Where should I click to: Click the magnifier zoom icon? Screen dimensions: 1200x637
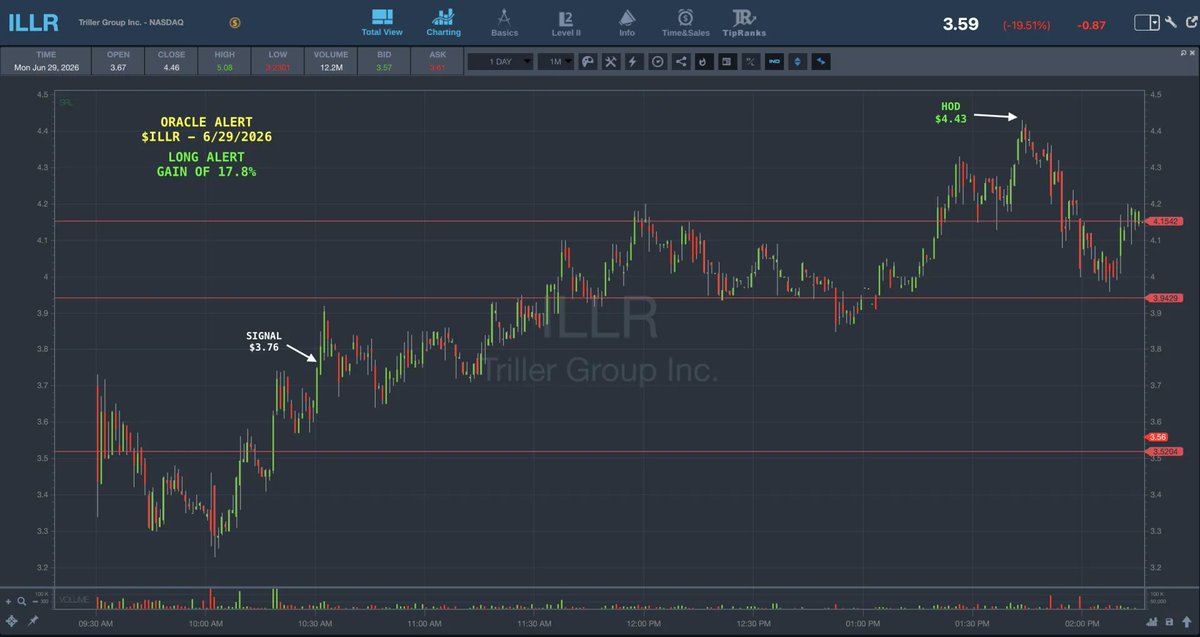coord(21,602)
